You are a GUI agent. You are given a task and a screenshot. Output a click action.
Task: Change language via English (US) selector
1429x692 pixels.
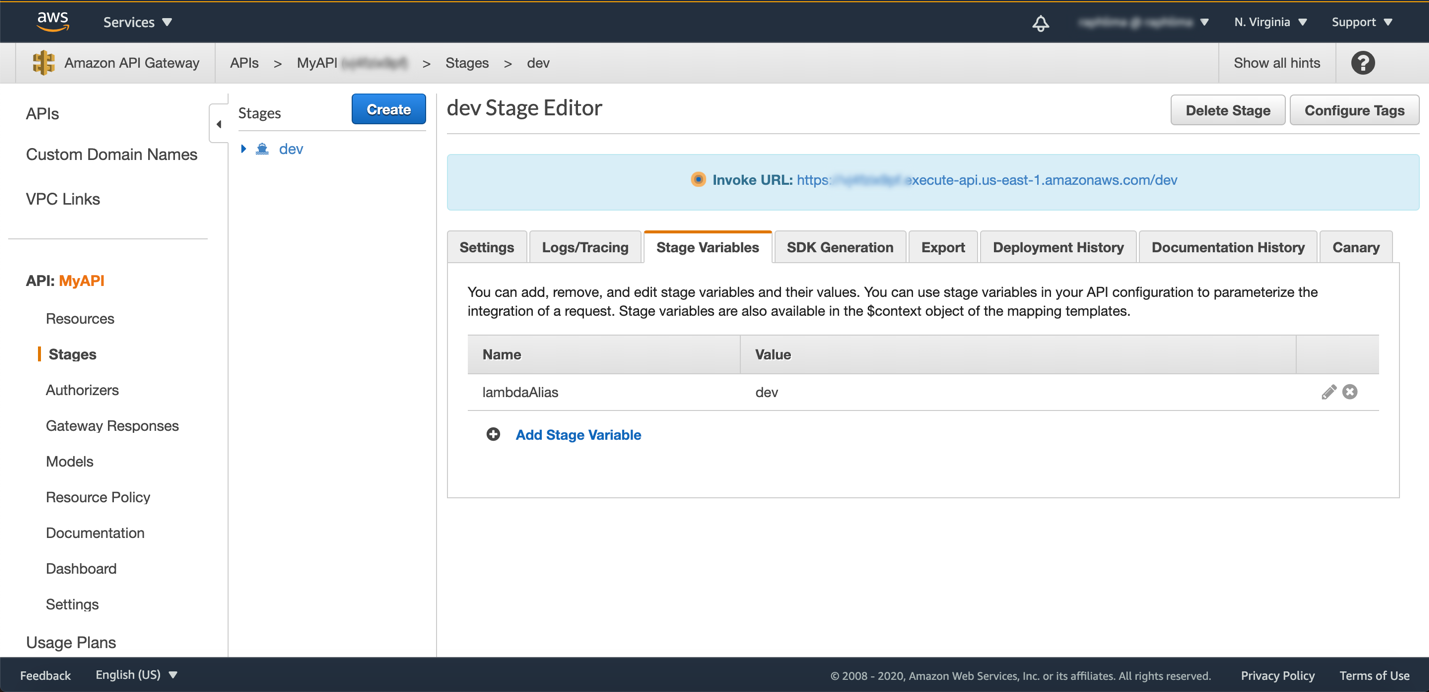tap(136, 675)
